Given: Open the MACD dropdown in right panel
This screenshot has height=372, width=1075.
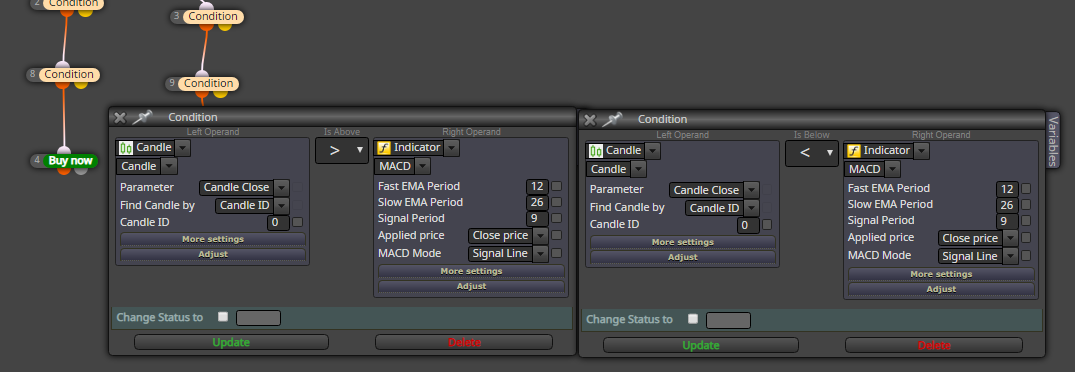Looking at the screenshot, I should point(893,169).
